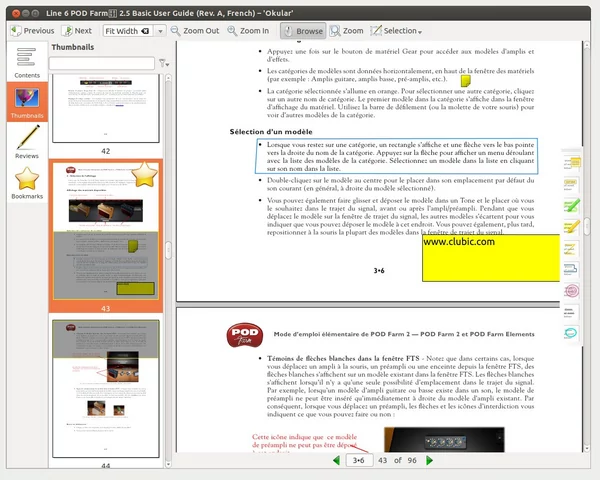Image resolution: width=600 pixels, height=480 pixels.
Task: Go to the Previous page via toolbar
Action: pyautogui.click(x=32, y=31)
